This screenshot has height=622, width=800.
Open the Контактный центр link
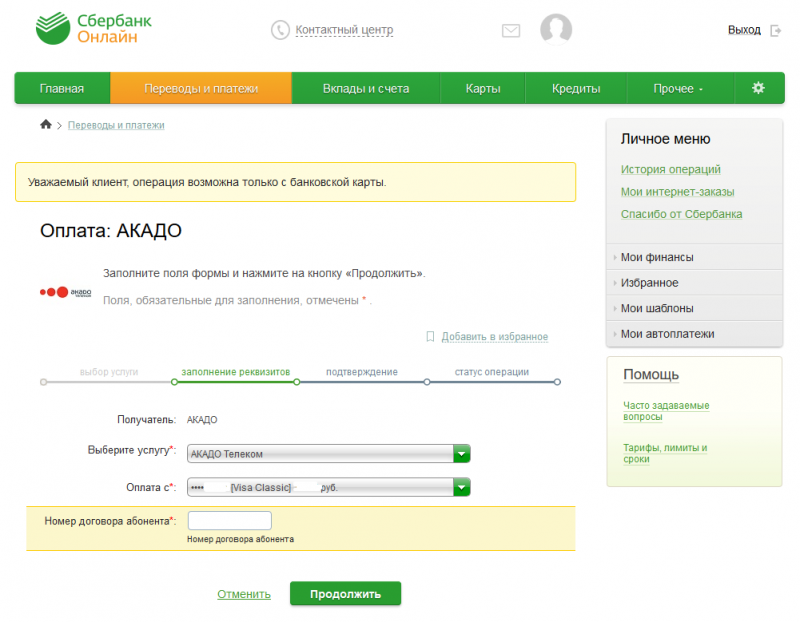pos(344,30)
